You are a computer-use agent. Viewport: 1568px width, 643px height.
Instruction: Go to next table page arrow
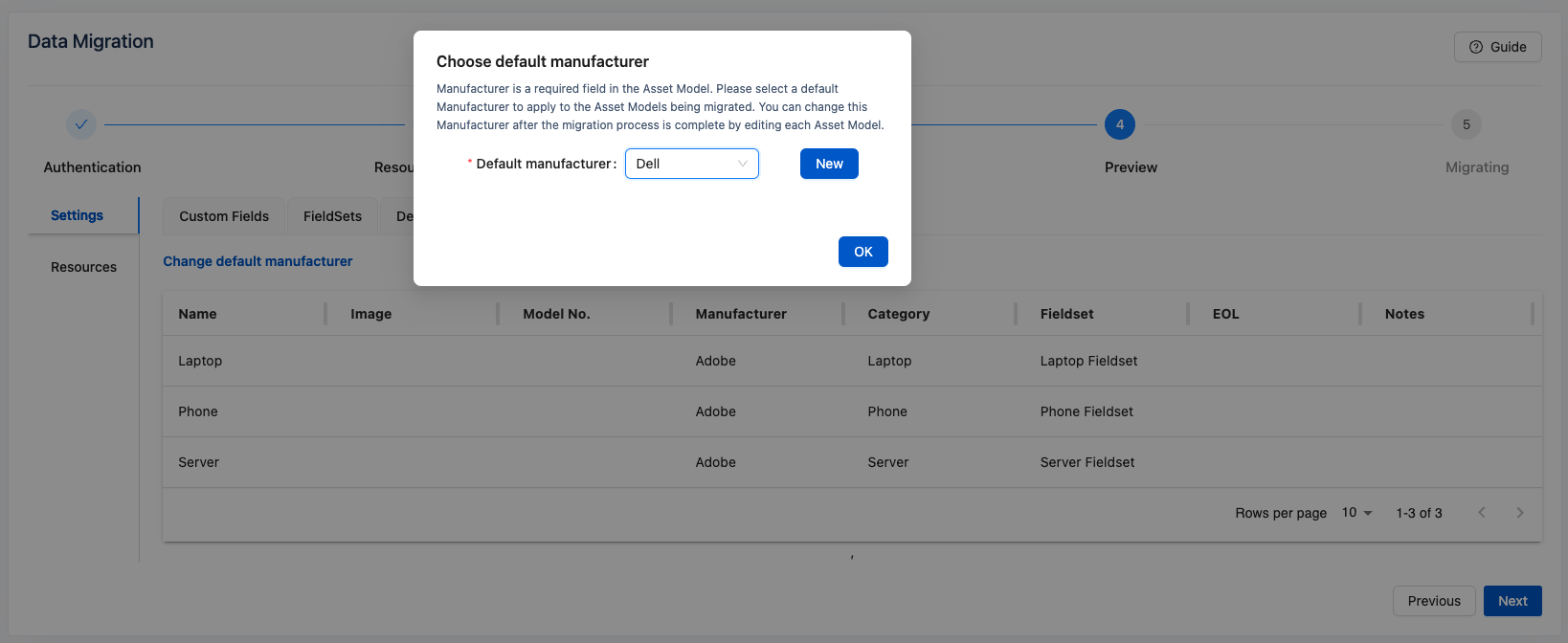point(1519,513)
